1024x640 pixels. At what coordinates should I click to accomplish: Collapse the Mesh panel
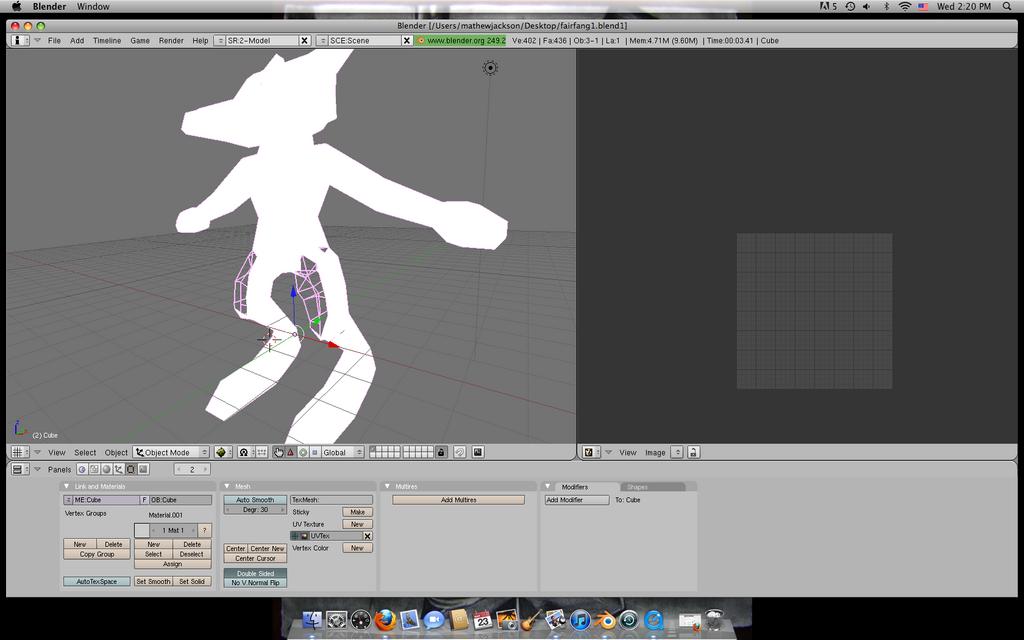227,487
